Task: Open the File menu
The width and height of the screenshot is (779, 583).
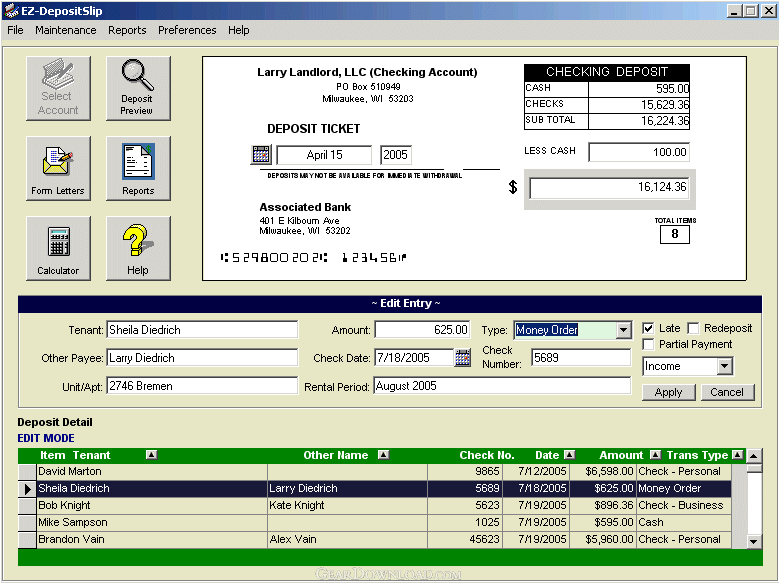Action: pos(15,30)
